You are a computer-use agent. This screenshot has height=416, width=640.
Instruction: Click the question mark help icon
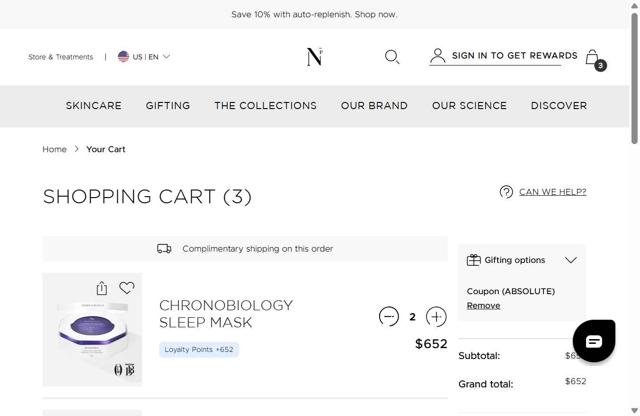coord(506,192)
